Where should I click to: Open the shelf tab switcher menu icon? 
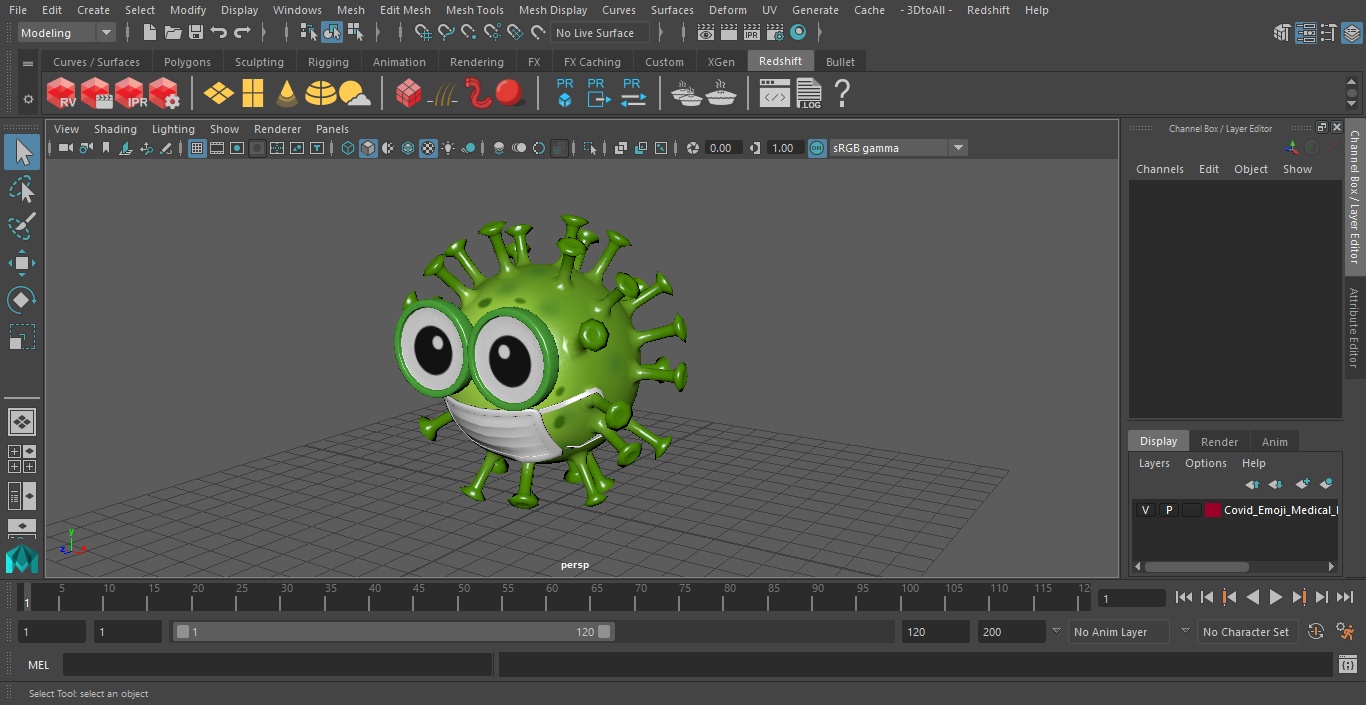[28, 62]
